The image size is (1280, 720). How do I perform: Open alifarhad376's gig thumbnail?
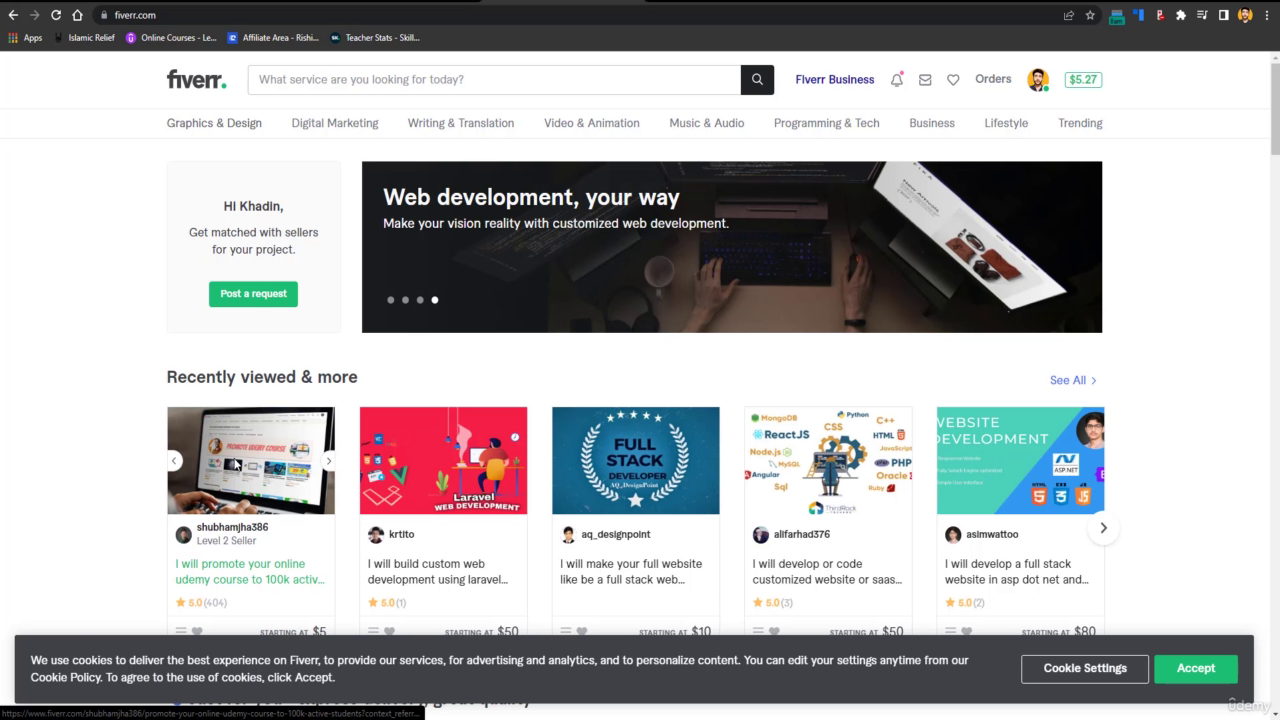click(828, 460)
